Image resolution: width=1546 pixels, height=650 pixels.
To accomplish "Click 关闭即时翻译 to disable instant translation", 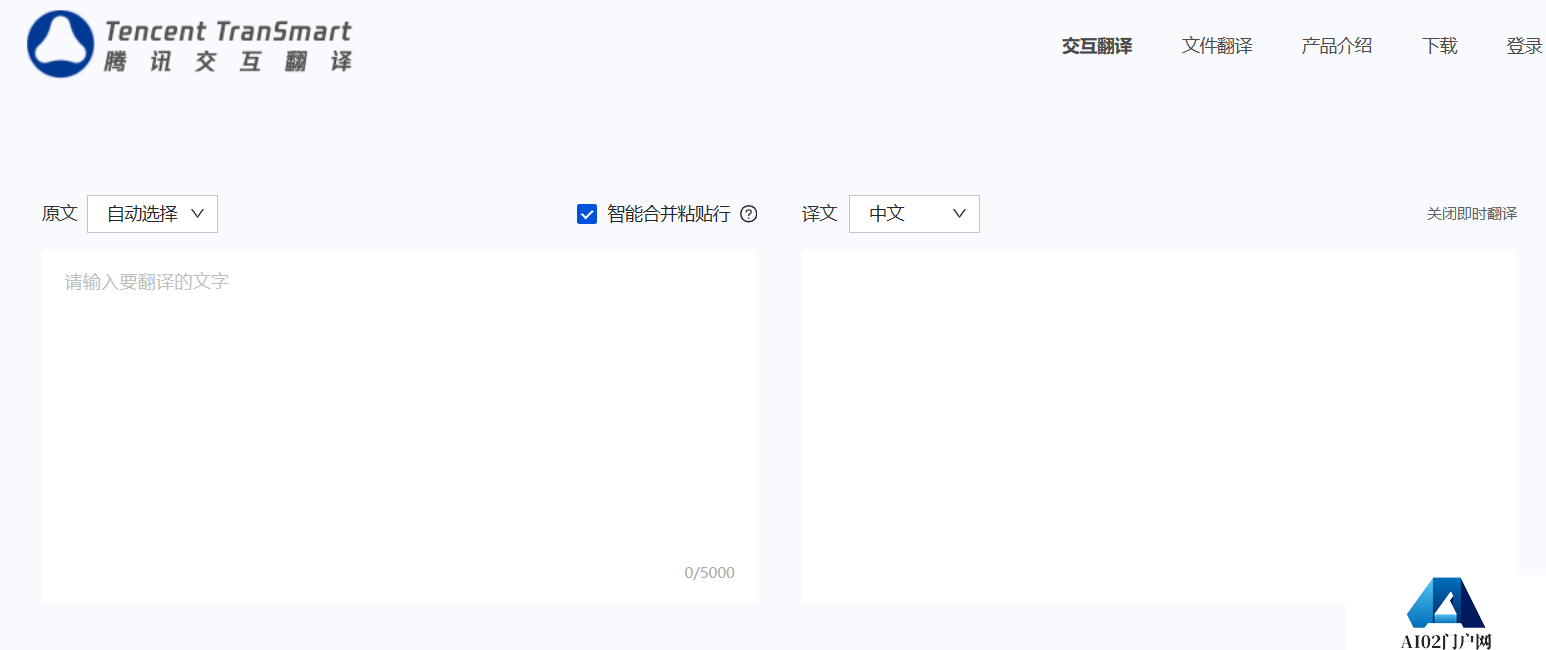I will pos(1472,214).
